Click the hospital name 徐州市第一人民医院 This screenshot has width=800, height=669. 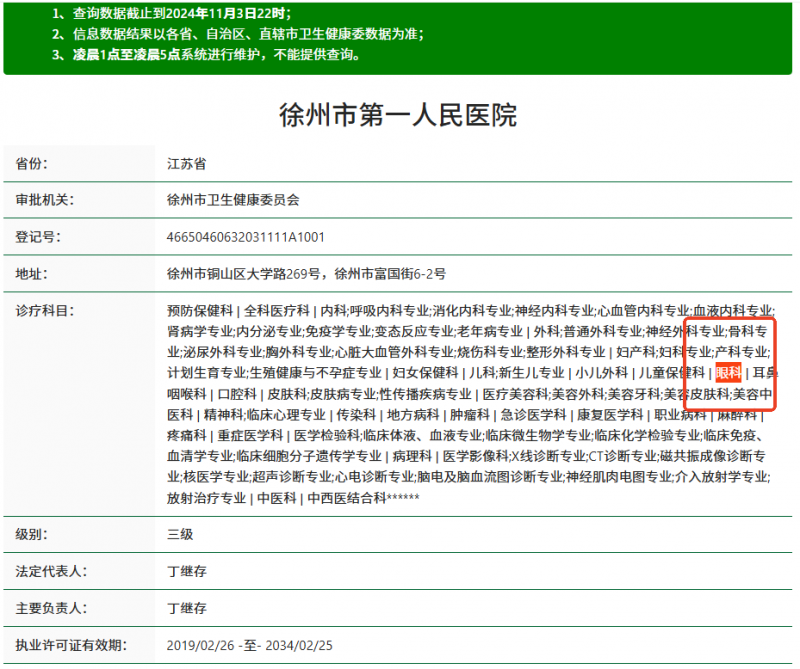point(399,114)
